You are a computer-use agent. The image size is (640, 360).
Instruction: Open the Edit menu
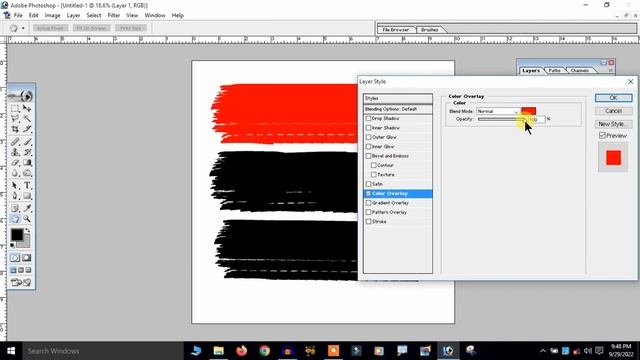pos(33,15)
